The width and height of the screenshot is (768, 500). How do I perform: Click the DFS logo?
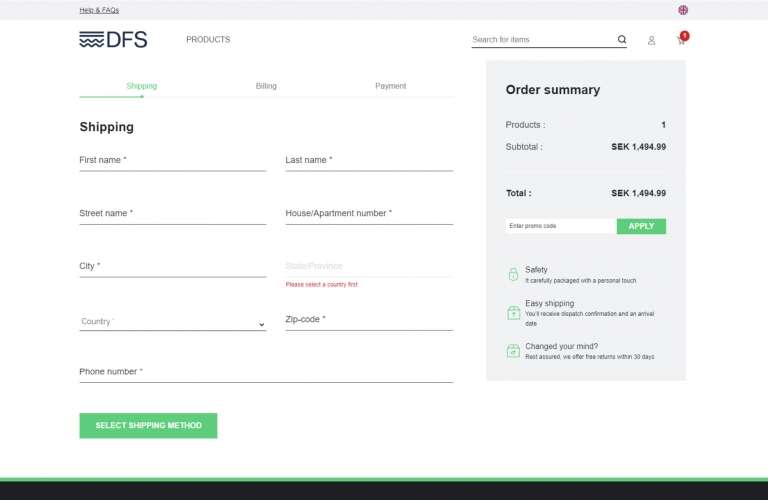[x=113, y=39]
